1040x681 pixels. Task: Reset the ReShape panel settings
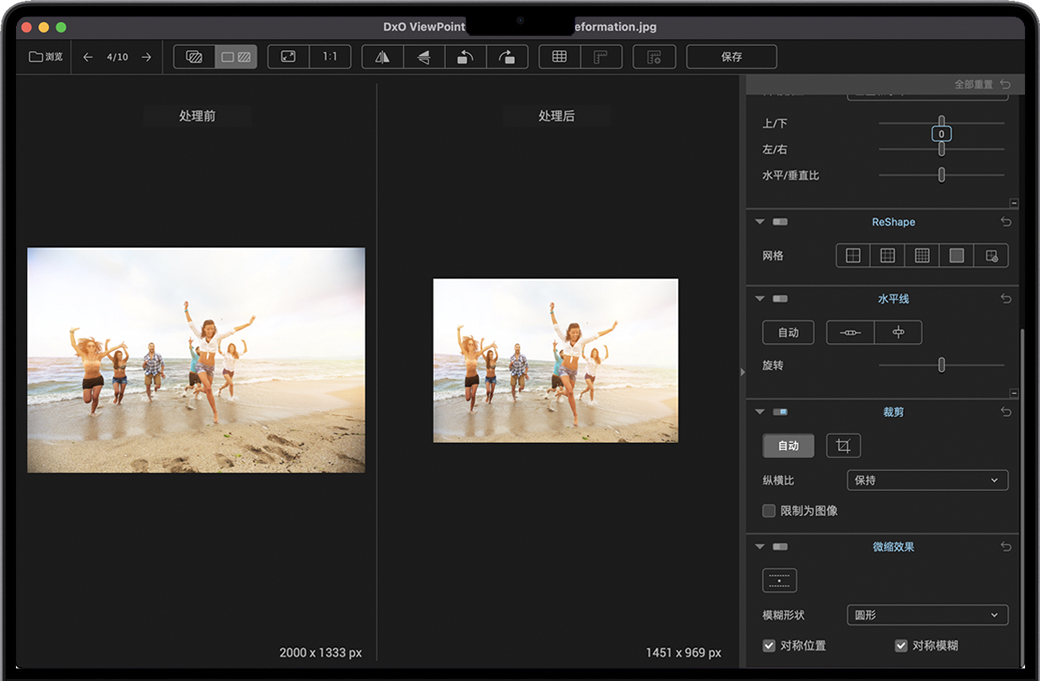point(1005,222)
